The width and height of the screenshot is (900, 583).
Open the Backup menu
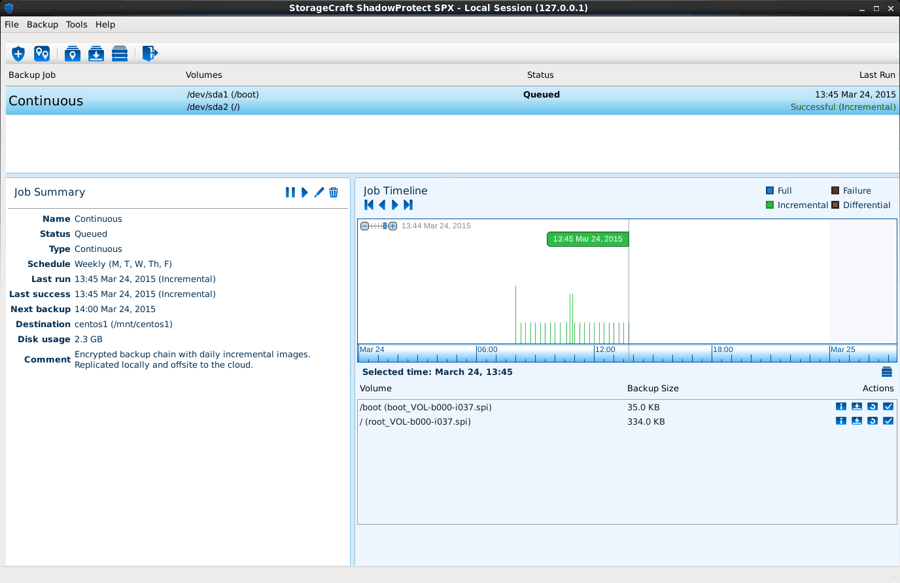[42, 24]
